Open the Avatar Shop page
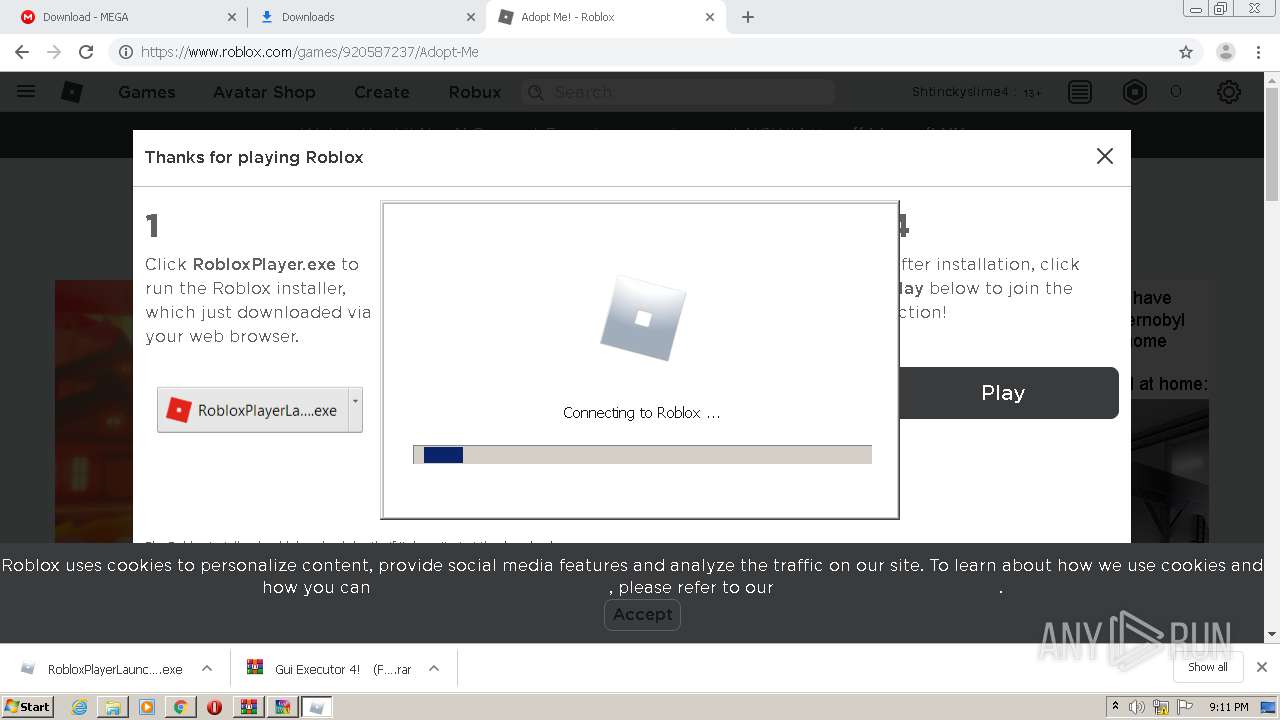1280x720 pixels. click(x=264, y=92)
